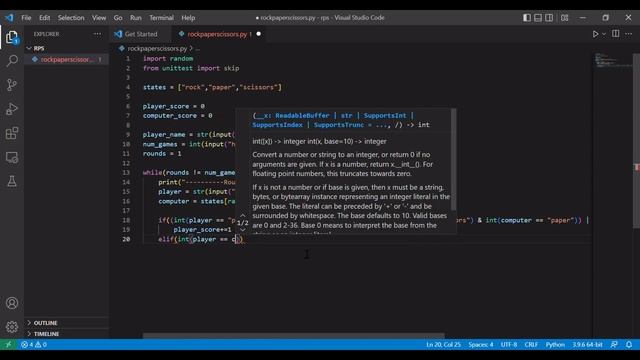Click the EXPLORER panel title
Screen dimensions: 640x360
coord(46,34)
